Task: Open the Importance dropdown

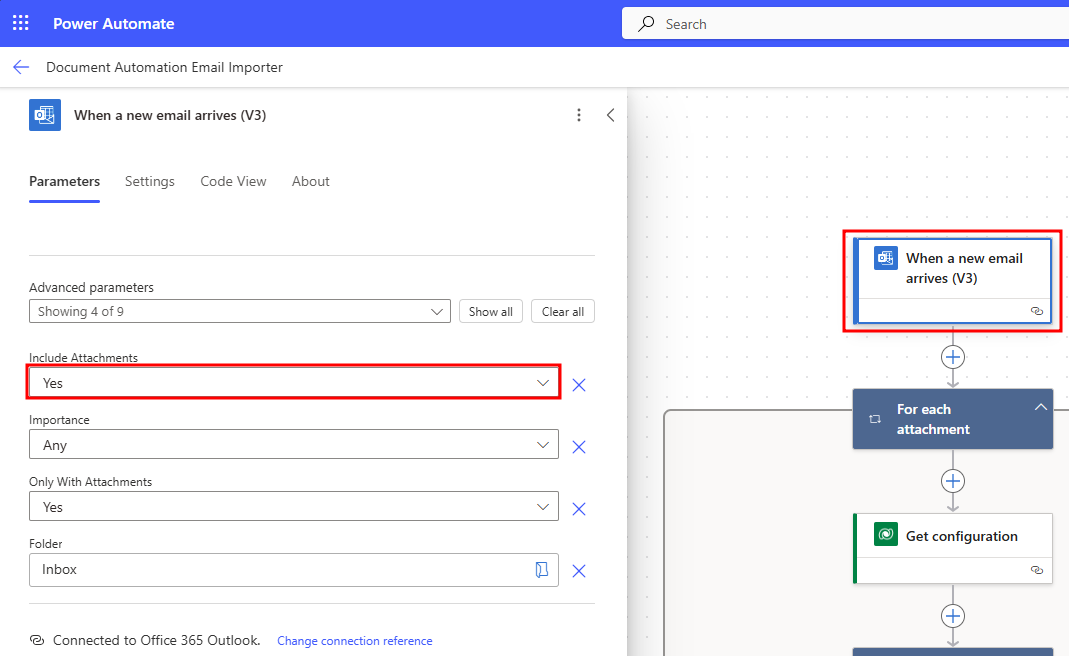Action: [543, 446]
